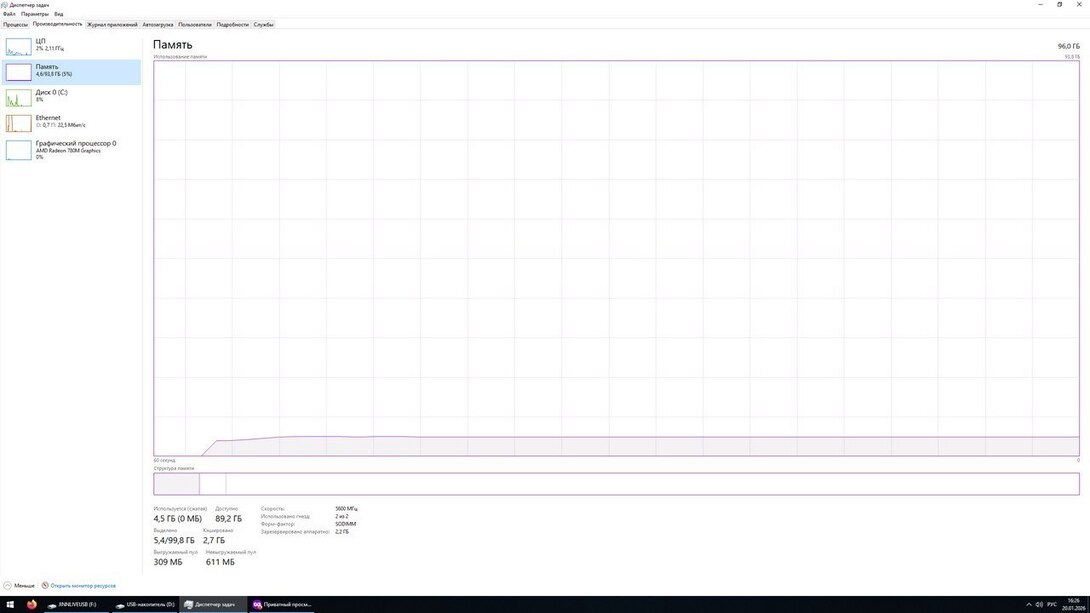Open the Windows Start menu
The image size is (1090, 613).
click(10, 604)
